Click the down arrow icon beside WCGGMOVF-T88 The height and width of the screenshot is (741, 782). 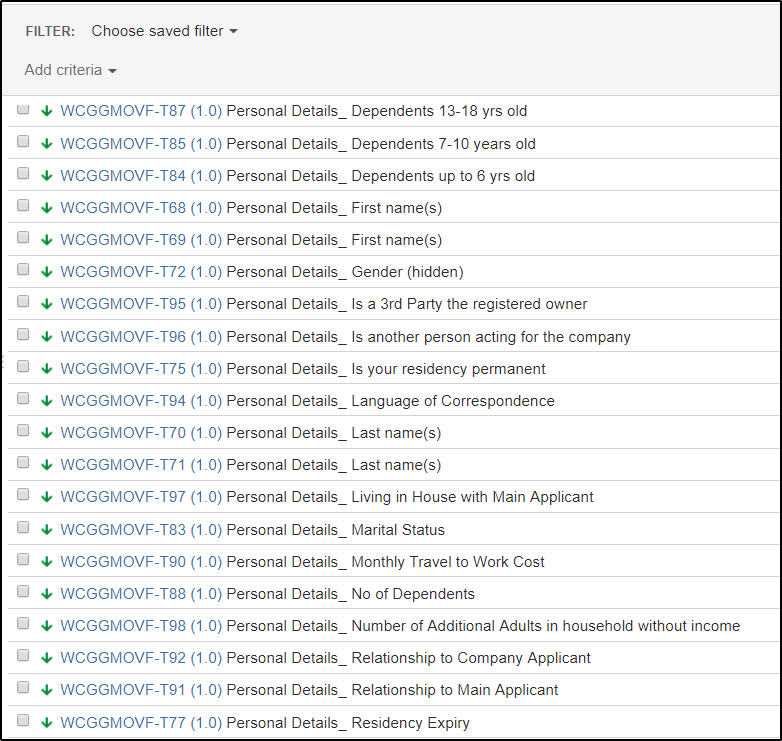point(47,593)
